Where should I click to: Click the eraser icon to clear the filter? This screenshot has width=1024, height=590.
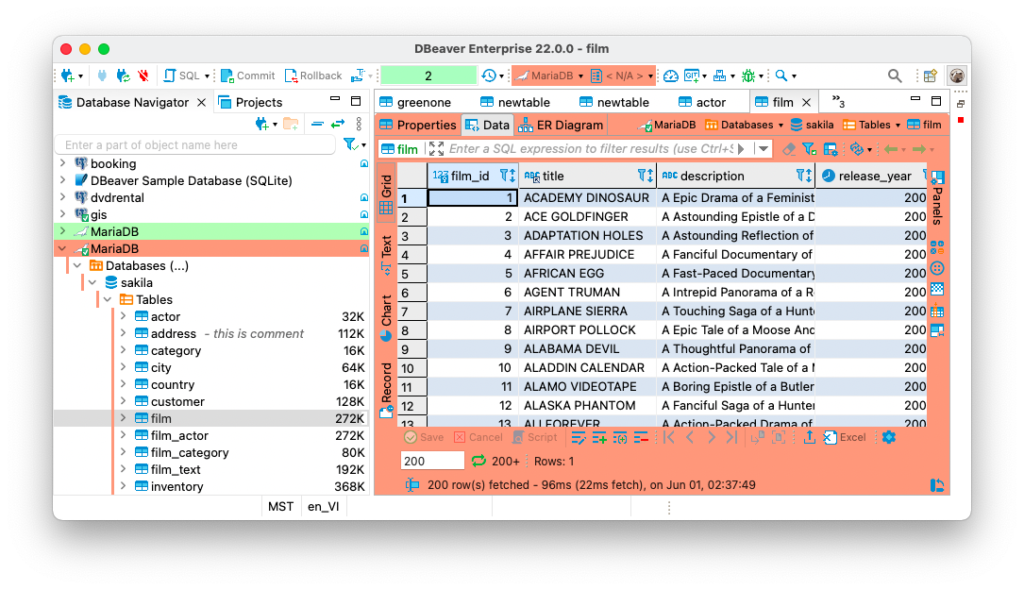click(789, 150)
